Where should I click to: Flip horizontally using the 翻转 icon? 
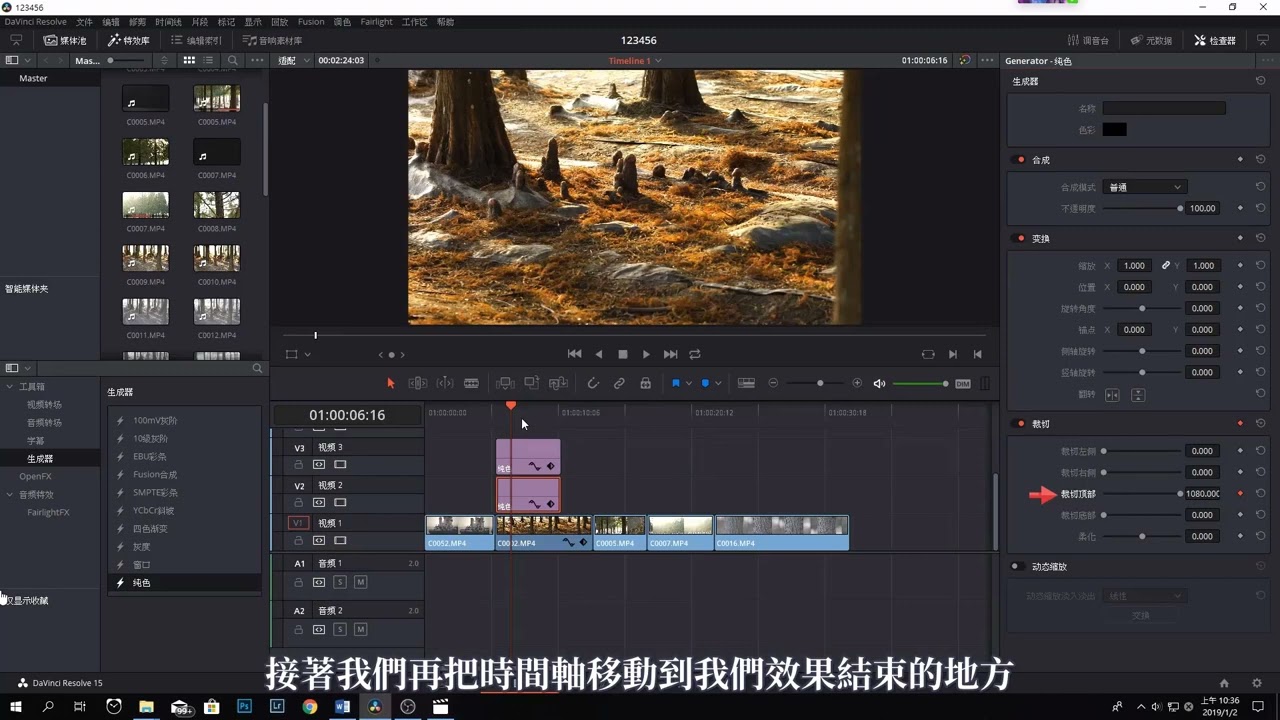coord(1112,395)
